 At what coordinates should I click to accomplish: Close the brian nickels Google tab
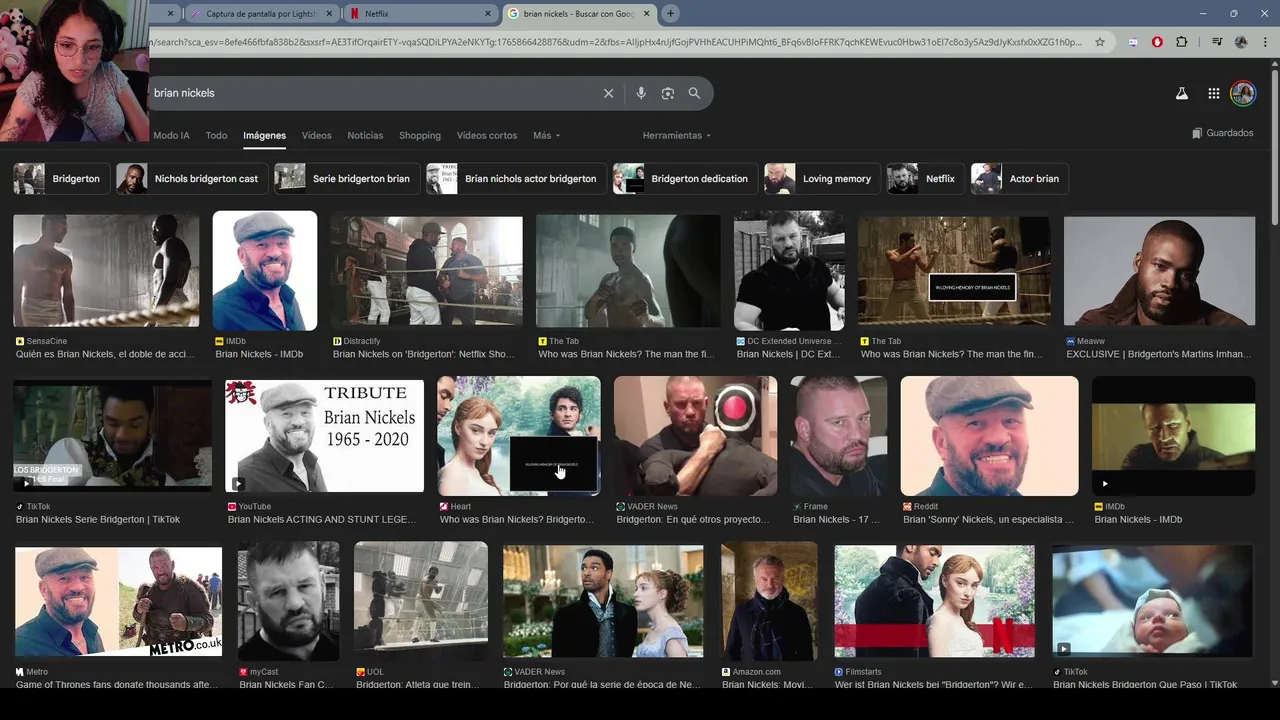647,14
